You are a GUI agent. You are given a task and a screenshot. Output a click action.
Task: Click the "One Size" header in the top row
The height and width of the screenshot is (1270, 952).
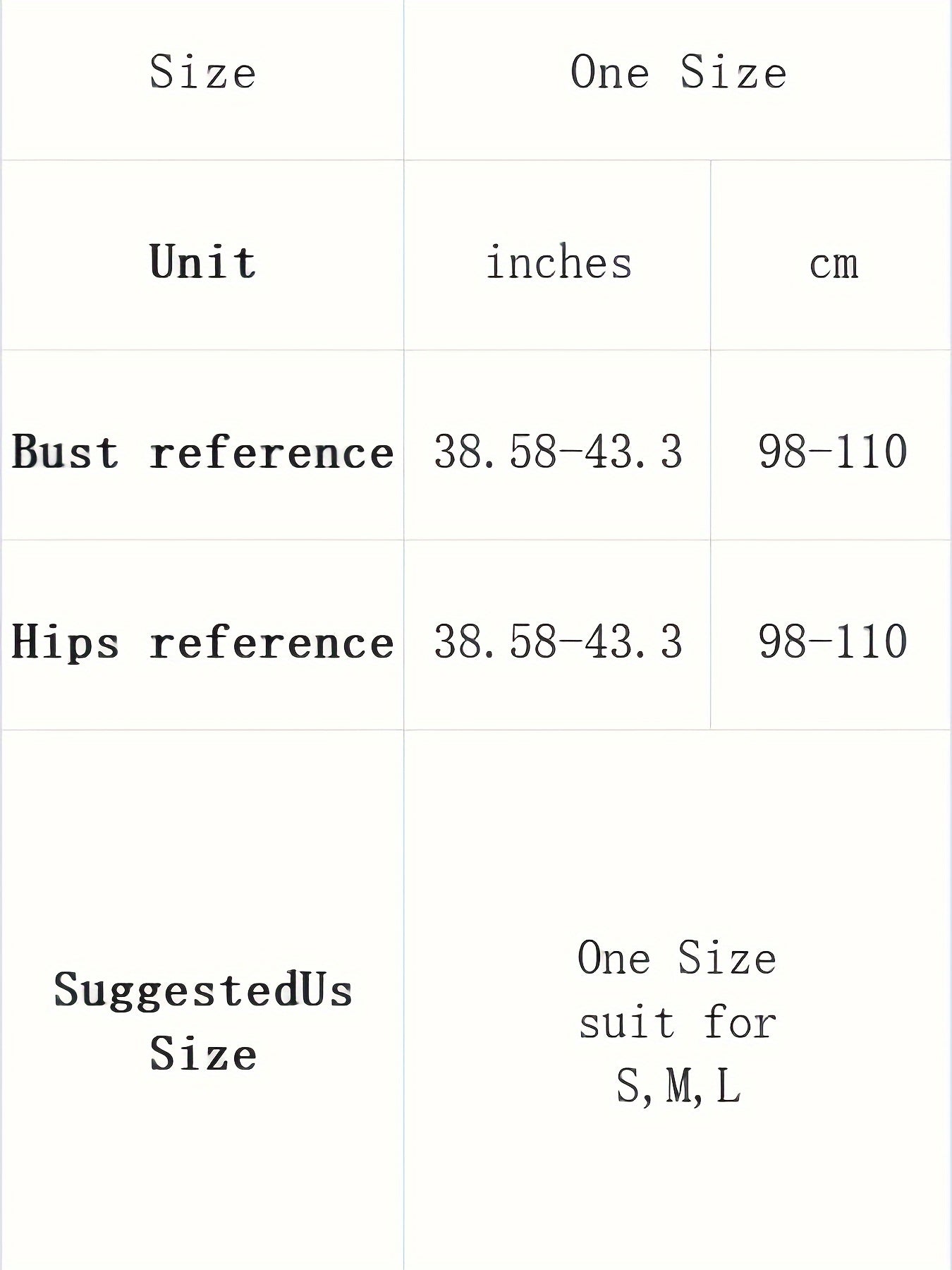678,72
